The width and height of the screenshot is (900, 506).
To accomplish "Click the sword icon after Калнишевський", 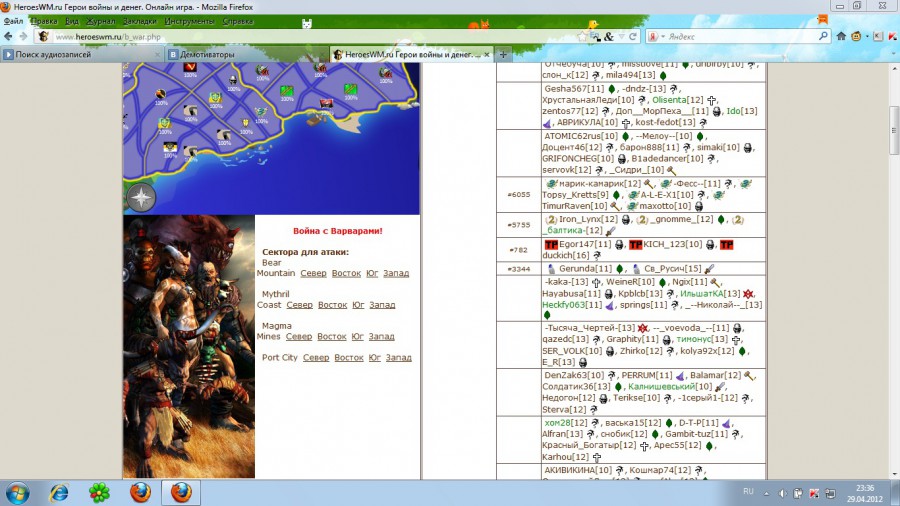I will tap(720, 387).
